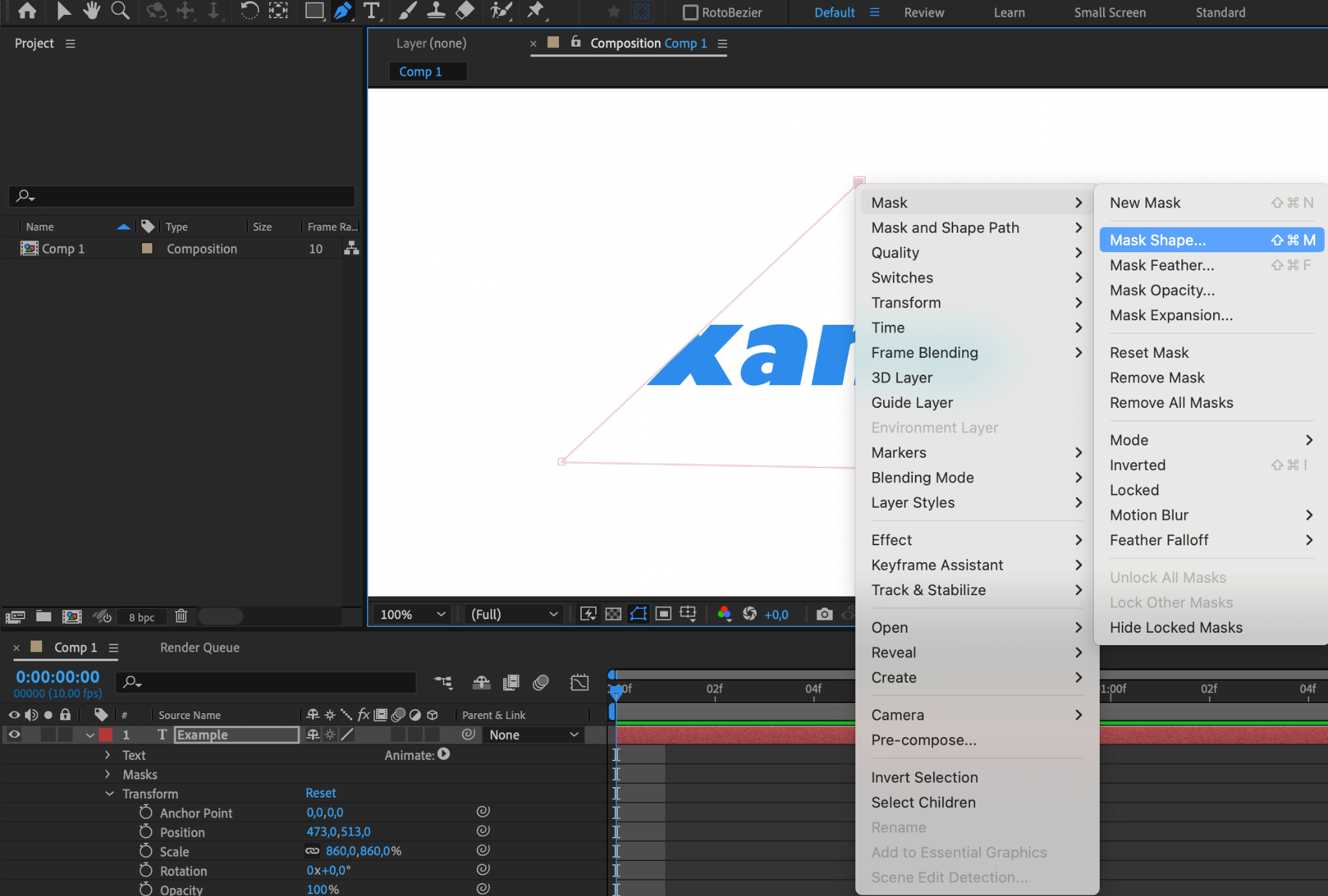Select the Type tool in toolbar
The height and width of the screenshot is (896, 1328).
372,11
